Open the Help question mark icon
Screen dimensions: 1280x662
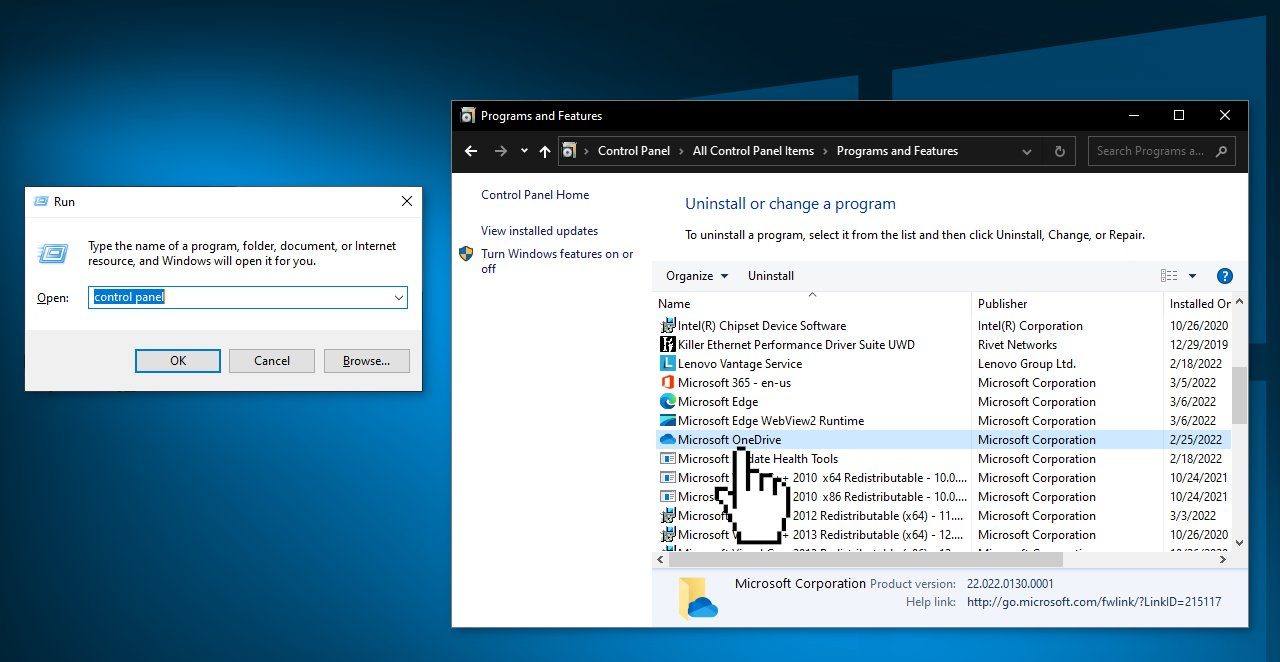(1224, 276)
